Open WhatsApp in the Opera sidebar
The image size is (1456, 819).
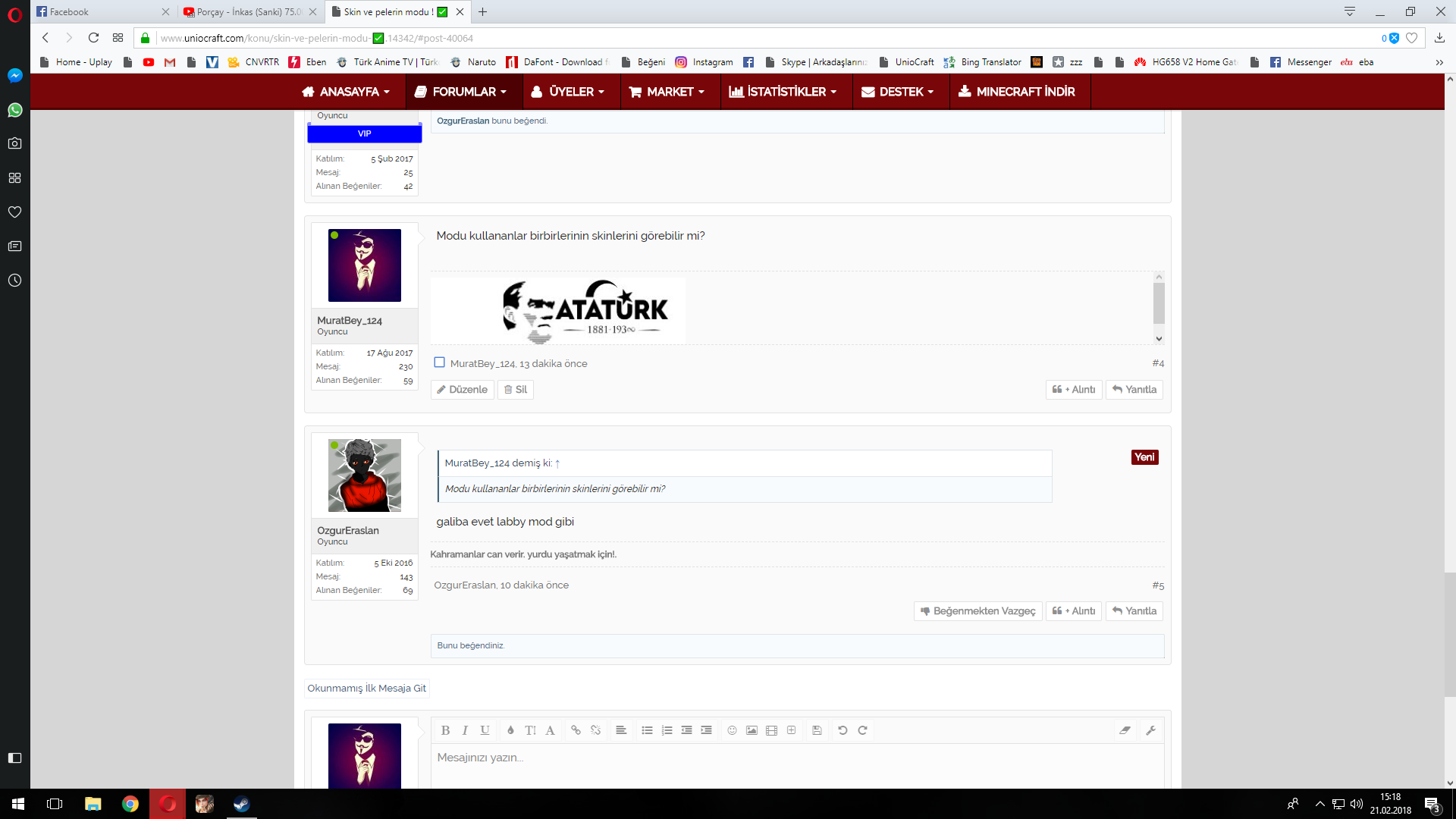coord(15,110)
